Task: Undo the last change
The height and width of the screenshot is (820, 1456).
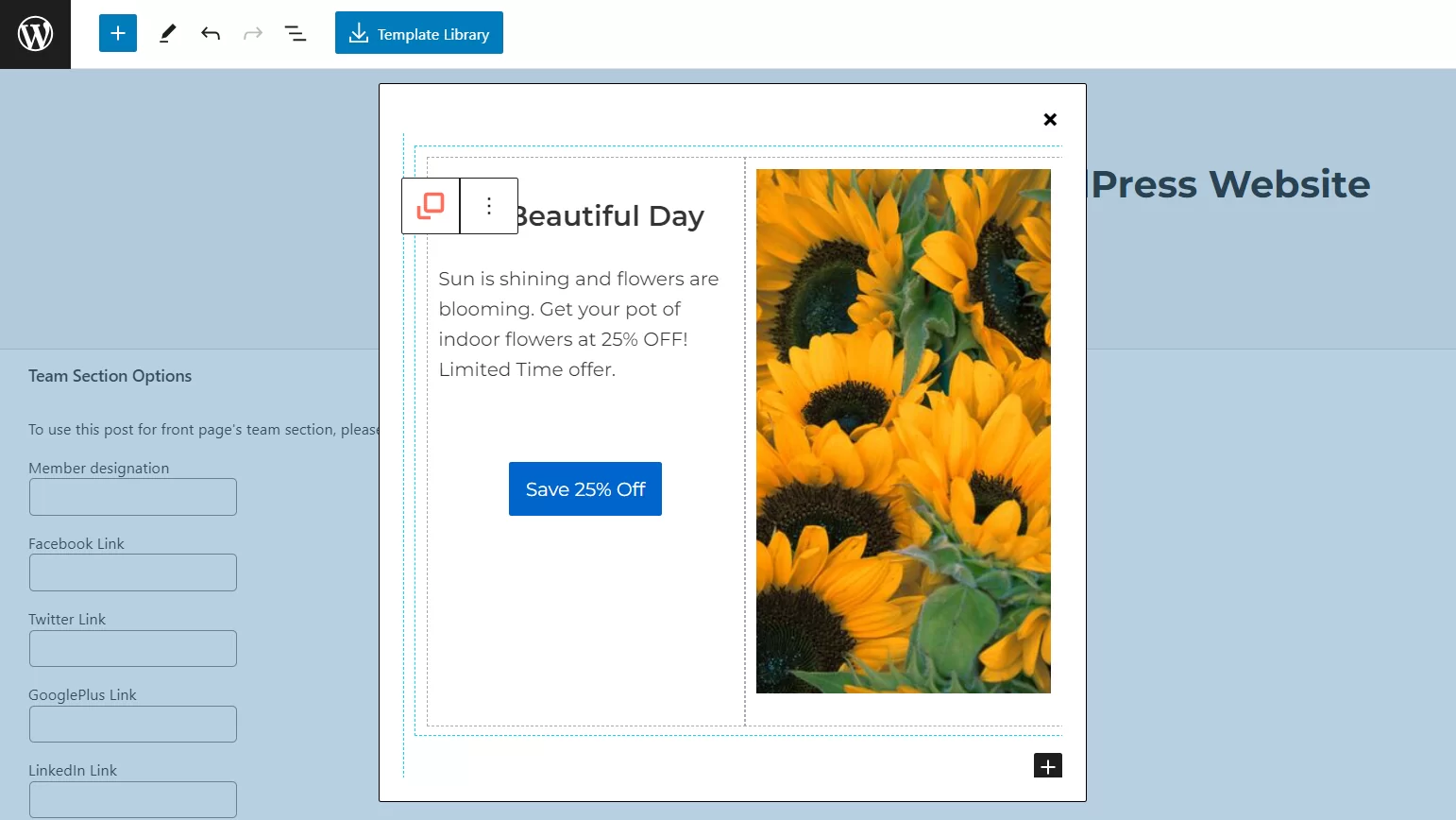Action: tap(211, 34)
